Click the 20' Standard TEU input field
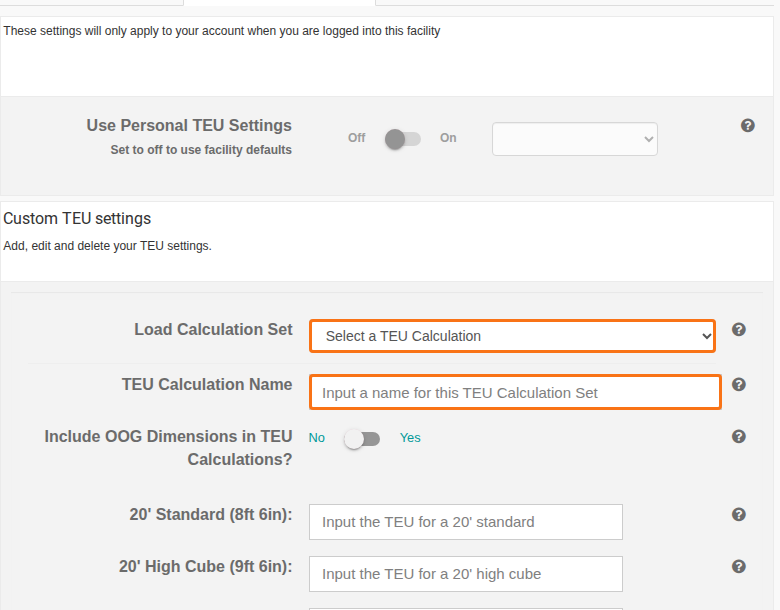780x610 pixels. [466, 522]
